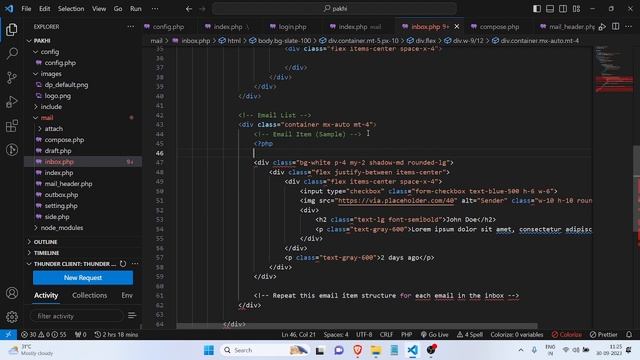Image resolution: width=640 pixels, height=360 pixels.
Task: Click Go Live in the status bar
Action: 434,334
